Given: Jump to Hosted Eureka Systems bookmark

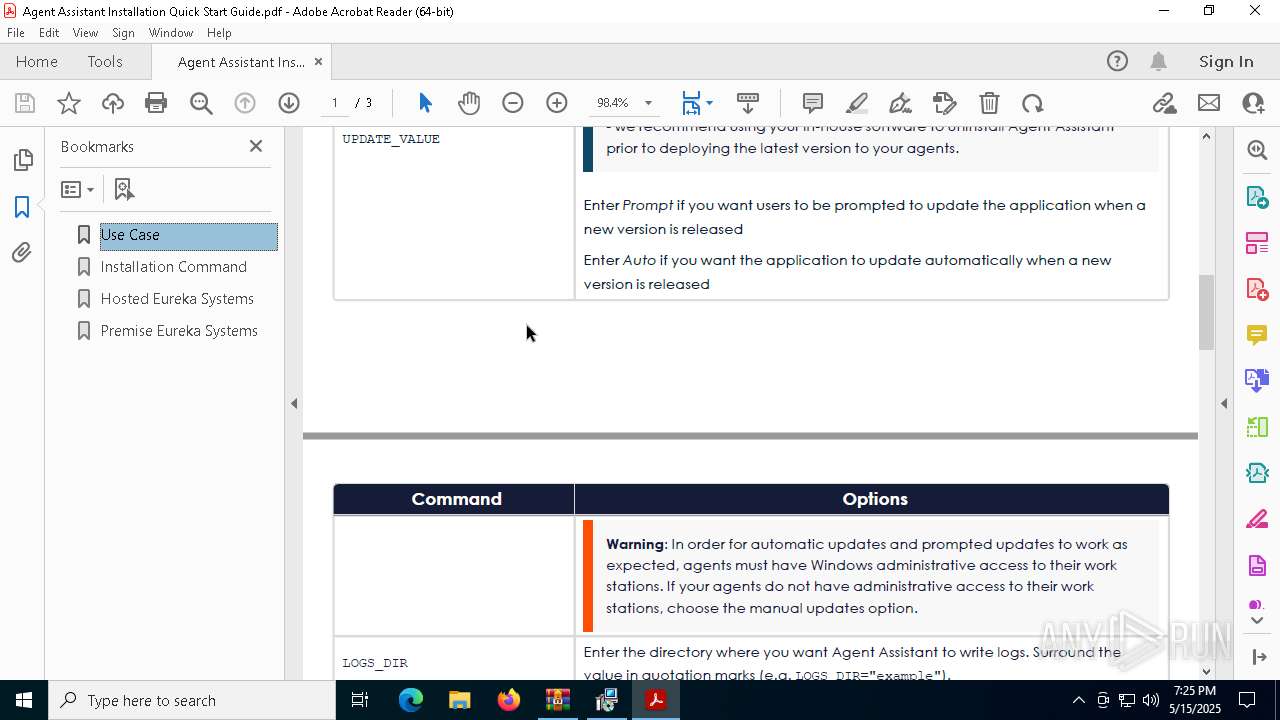Looking at the screenshot, I should (x=177, y=299).
